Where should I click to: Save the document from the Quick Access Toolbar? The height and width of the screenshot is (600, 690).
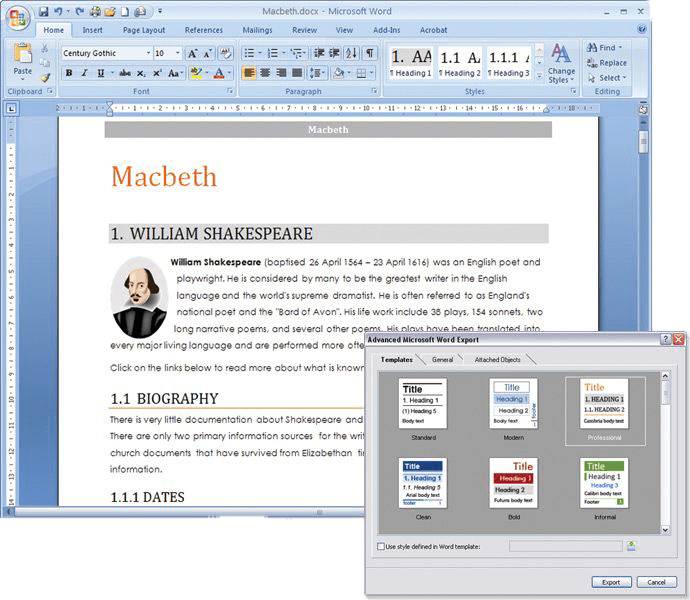tap(43, 11)
